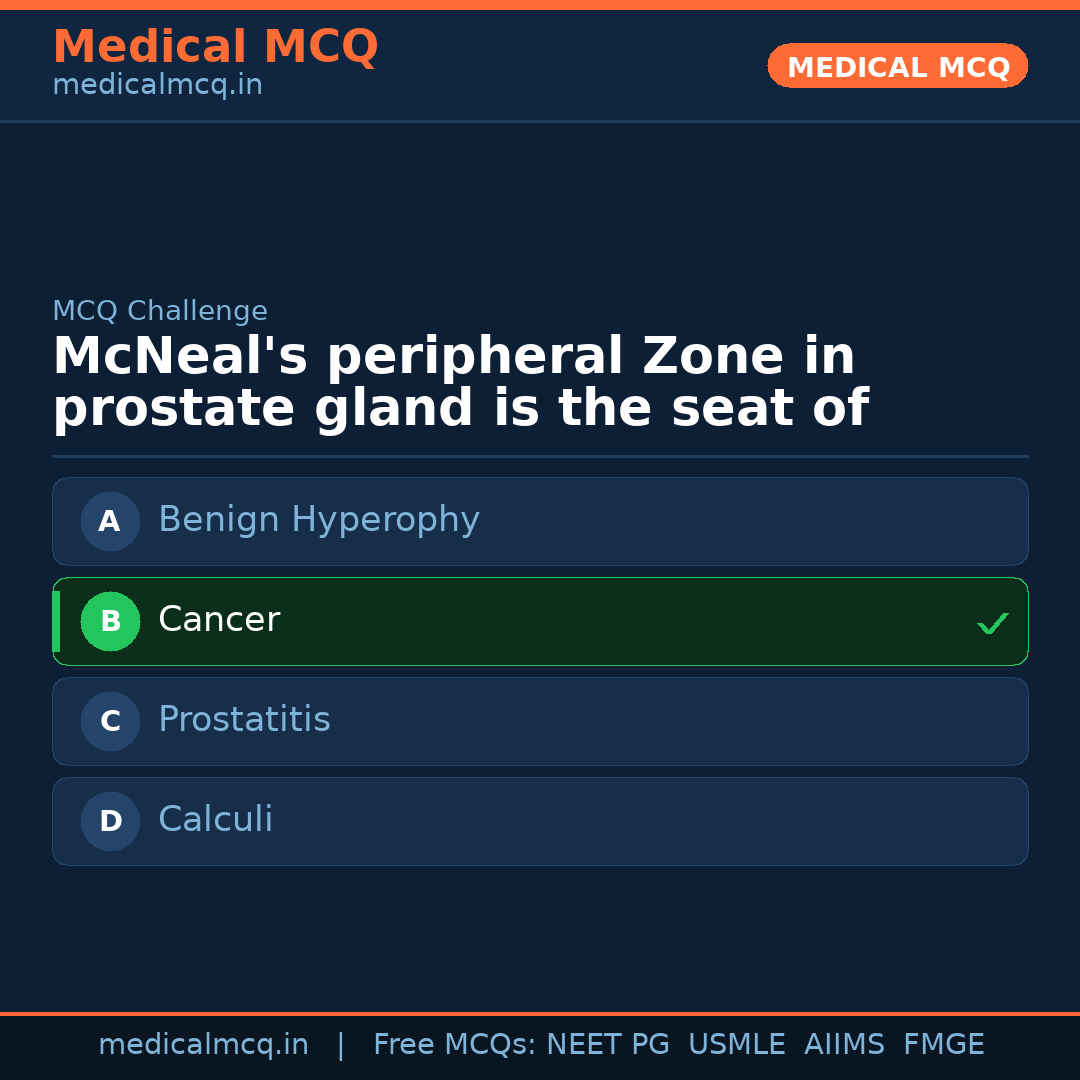Open the MCQ Challenge label link
The width and height of the screenshot is (1080, 1080).
[160, 311]
